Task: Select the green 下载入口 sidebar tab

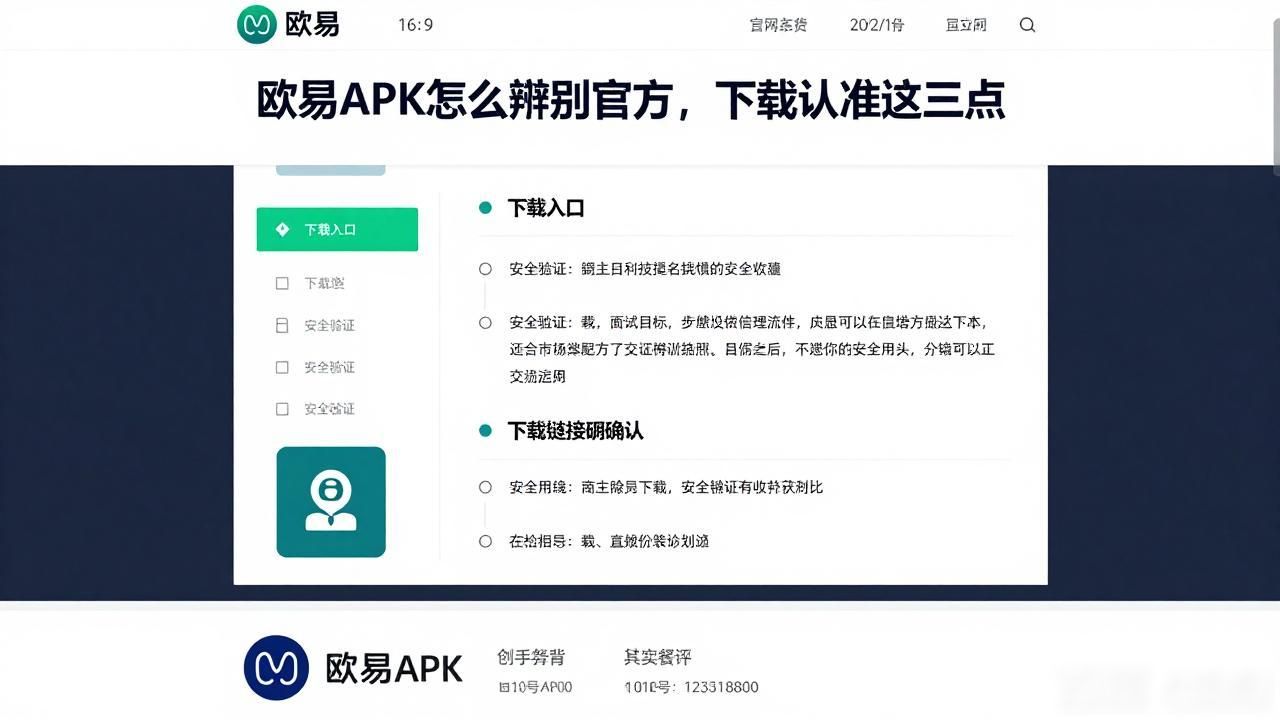Action: 337,229
